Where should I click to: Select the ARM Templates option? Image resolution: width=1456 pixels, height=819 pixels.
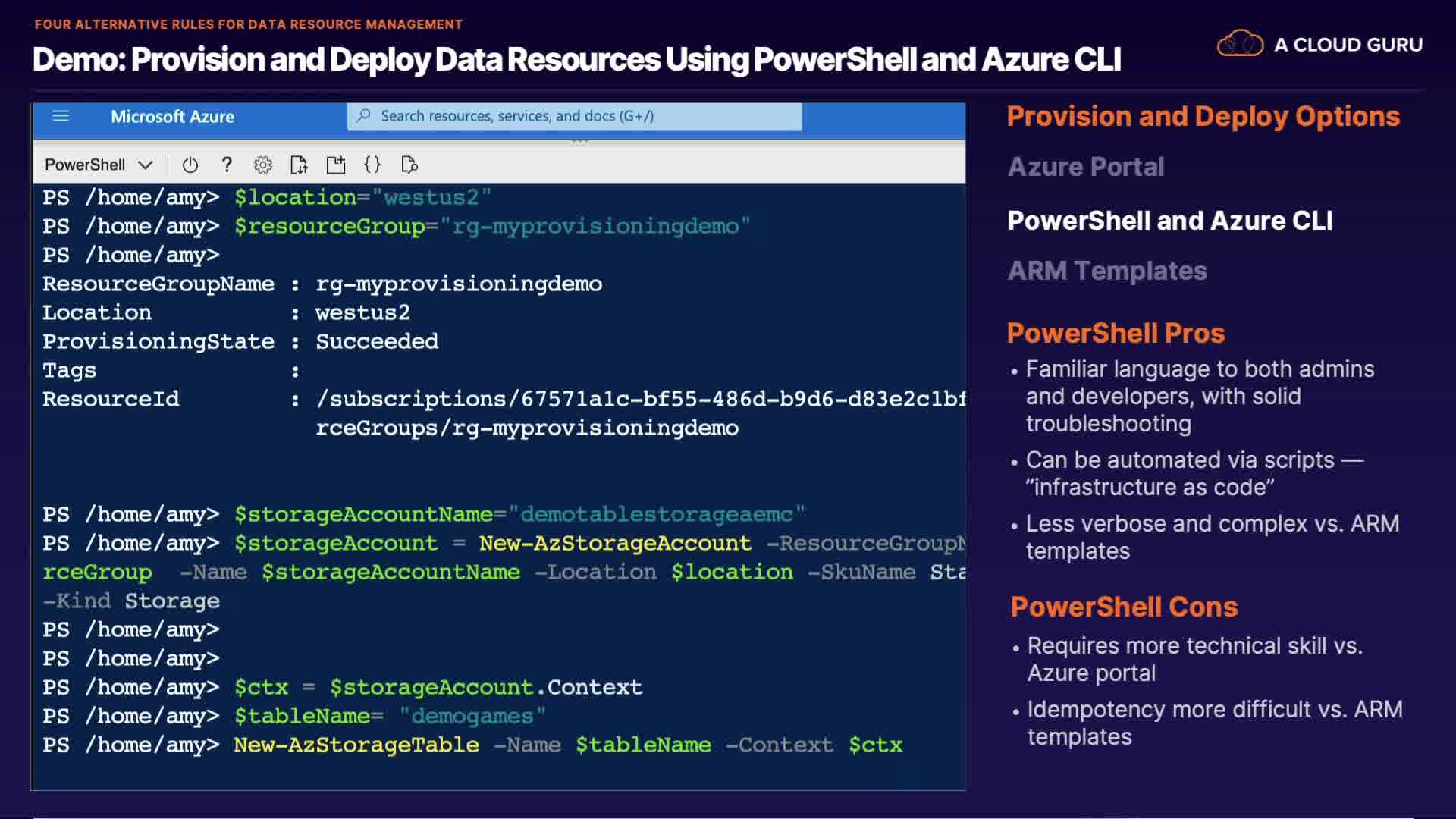pos(1106,271)
